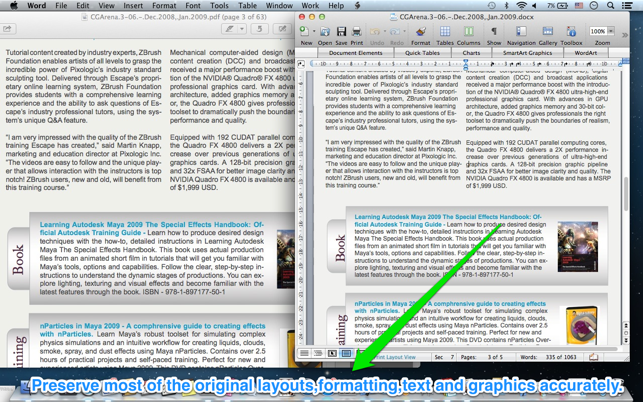
Task: Switch to Document Elements tab
Action: tap(355, 53)
